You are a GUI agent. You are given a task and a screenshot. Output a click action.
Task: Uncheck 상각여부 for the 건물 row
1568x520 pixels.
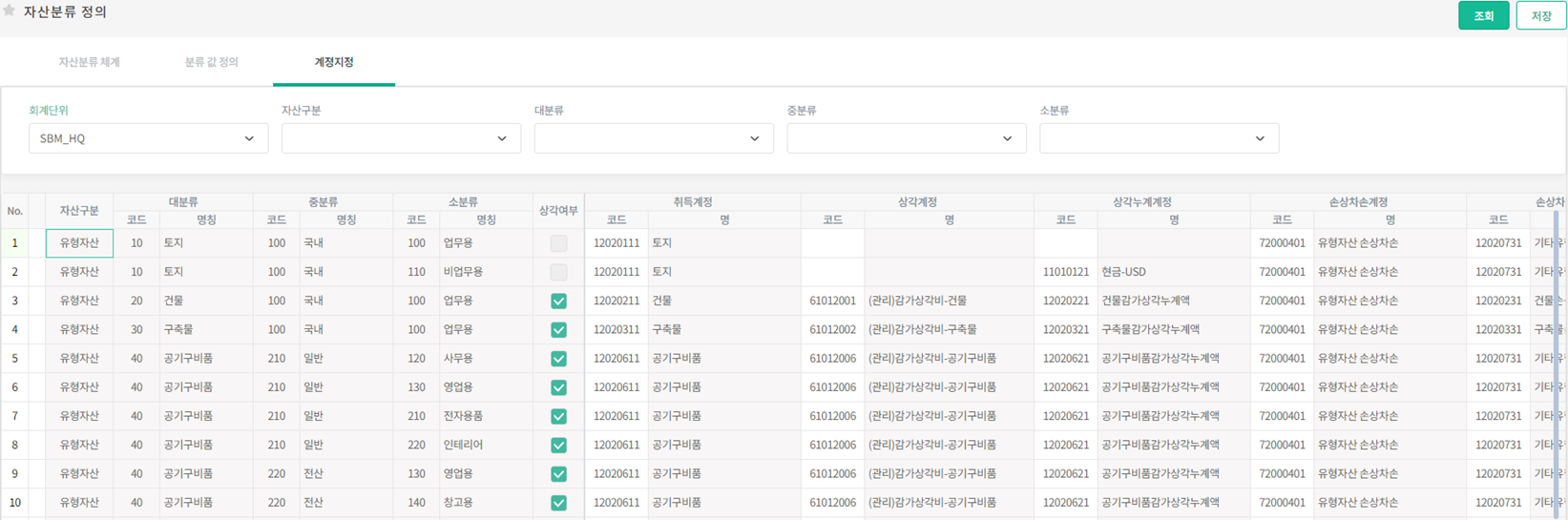558,301
